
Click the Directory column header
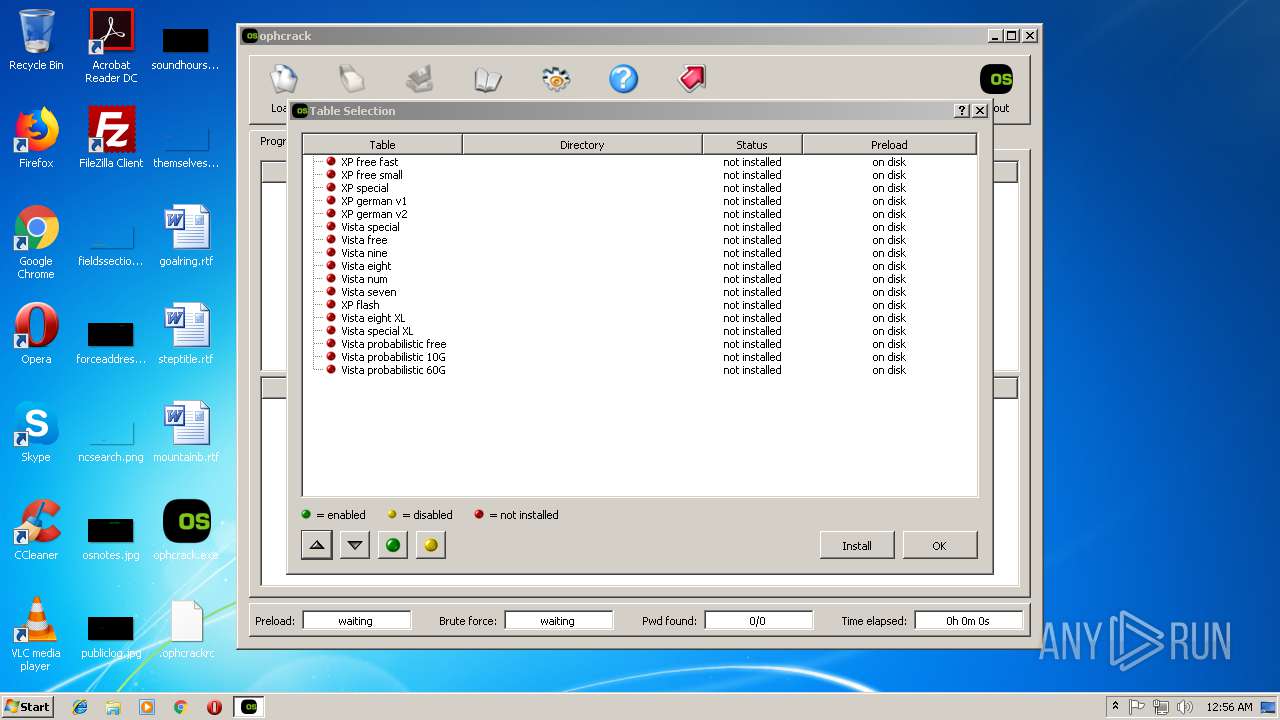(582, 145)
